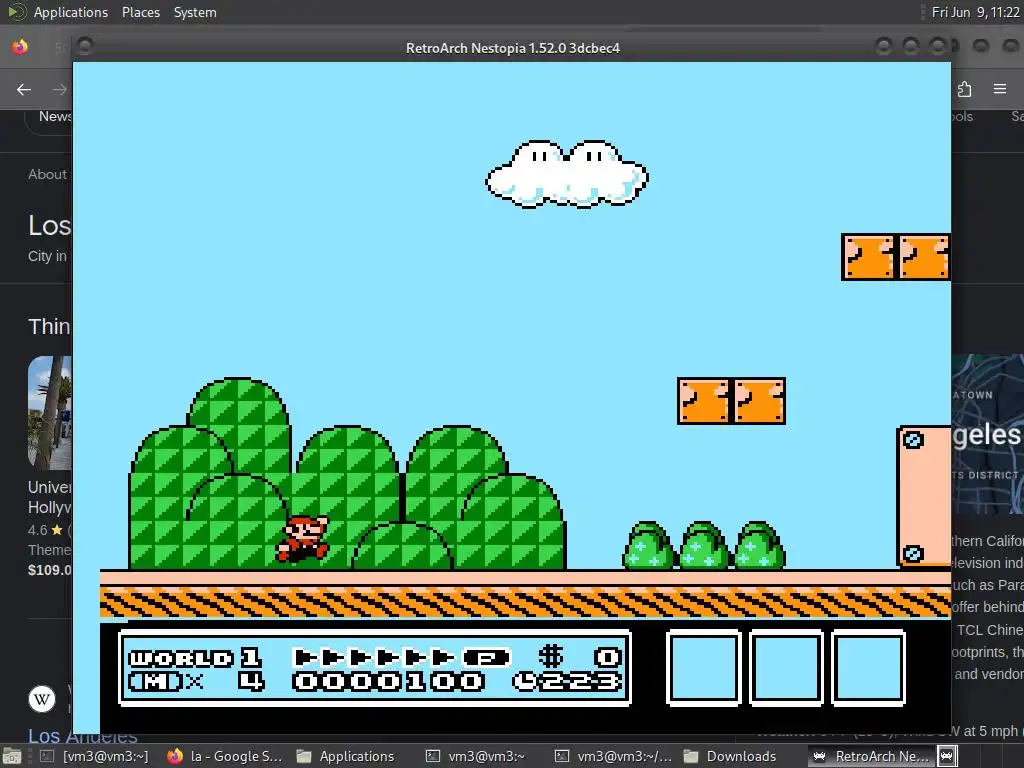Screen dimensions: 1024x768
Task: Click the date and time in the top panel
Action: (x=975, y=12)
